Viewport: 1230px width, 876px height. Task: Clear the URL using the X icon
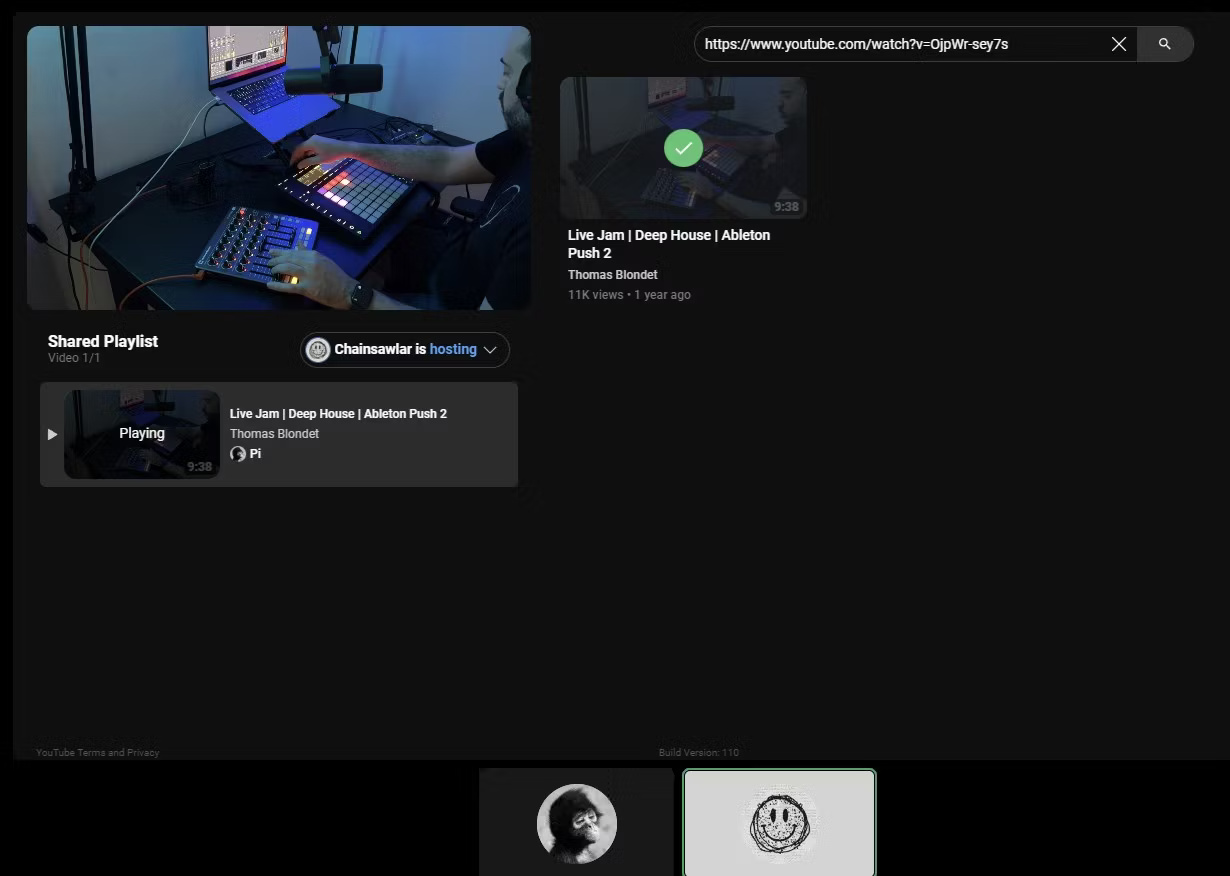point(1118,44)
